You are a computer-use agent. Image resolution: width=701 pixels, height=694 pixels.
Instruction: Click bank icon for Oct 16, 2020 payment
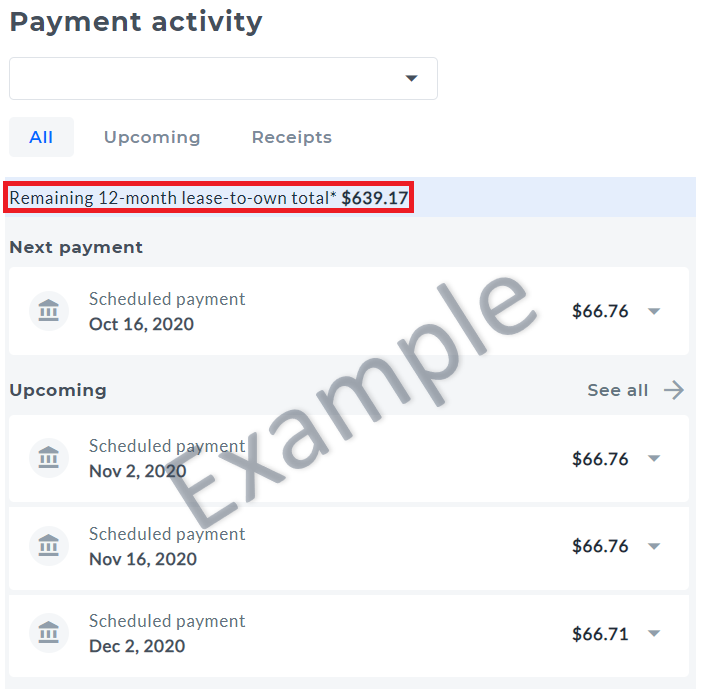pyautogui.click(x=49, y=311)
